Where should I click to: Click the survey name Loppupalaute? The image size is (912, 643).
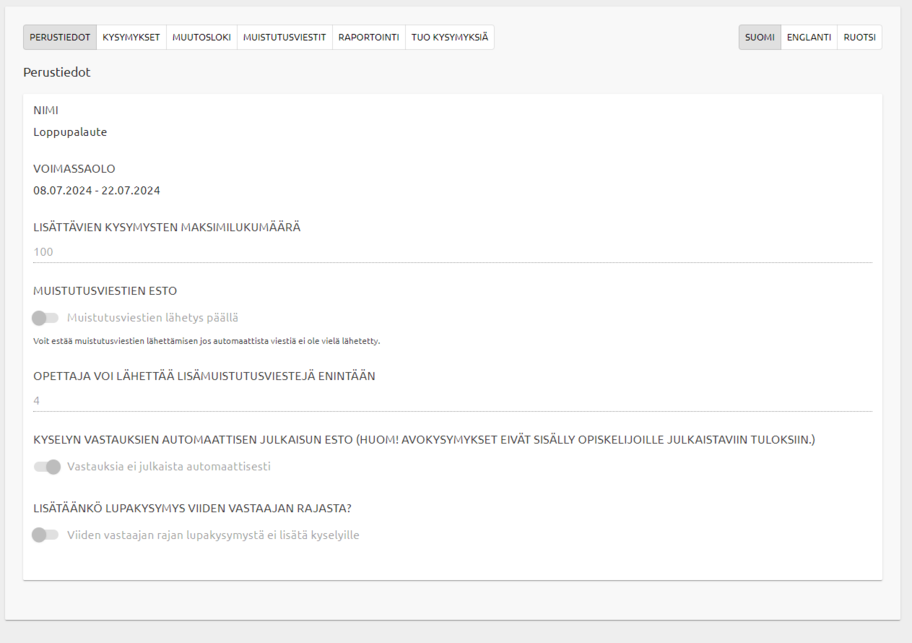point(70,132)
